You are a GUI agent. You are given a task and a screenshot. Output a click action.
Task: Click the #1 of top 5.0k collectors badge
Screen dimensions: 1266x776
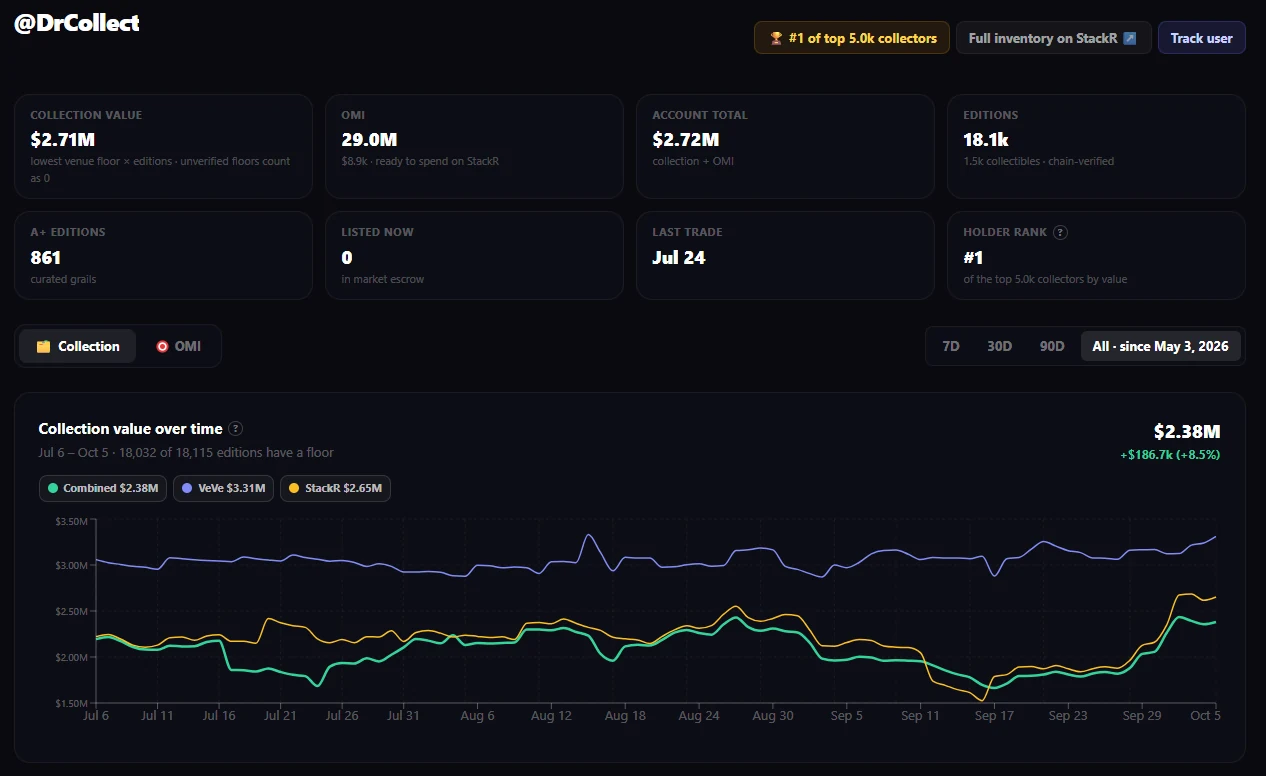point(852,38)
